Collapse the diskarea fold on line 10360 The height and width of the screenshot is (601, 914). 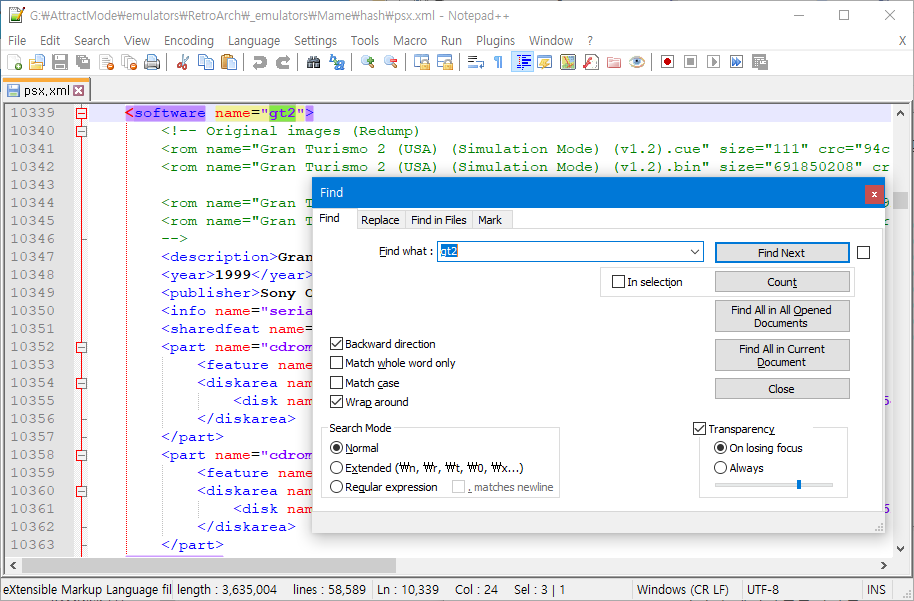click(82, 491)
